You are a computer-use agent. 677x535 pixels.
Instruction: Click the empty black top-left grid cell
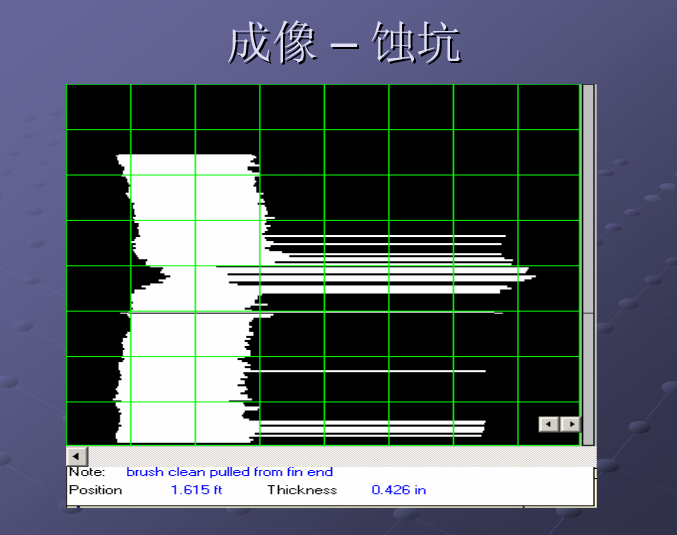[98, 107]
